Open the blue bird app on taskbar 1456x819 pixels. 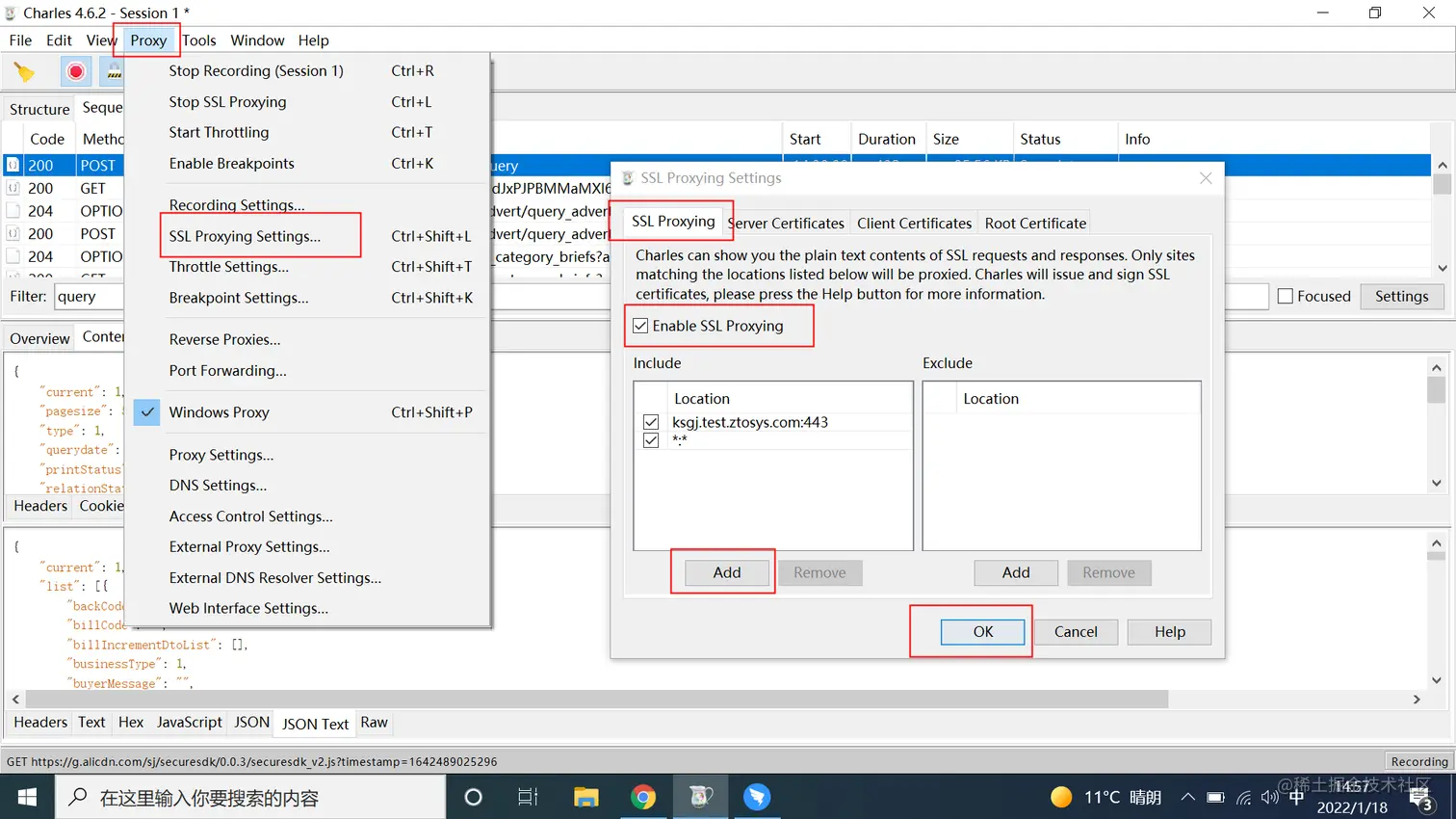tap(757, 797)
